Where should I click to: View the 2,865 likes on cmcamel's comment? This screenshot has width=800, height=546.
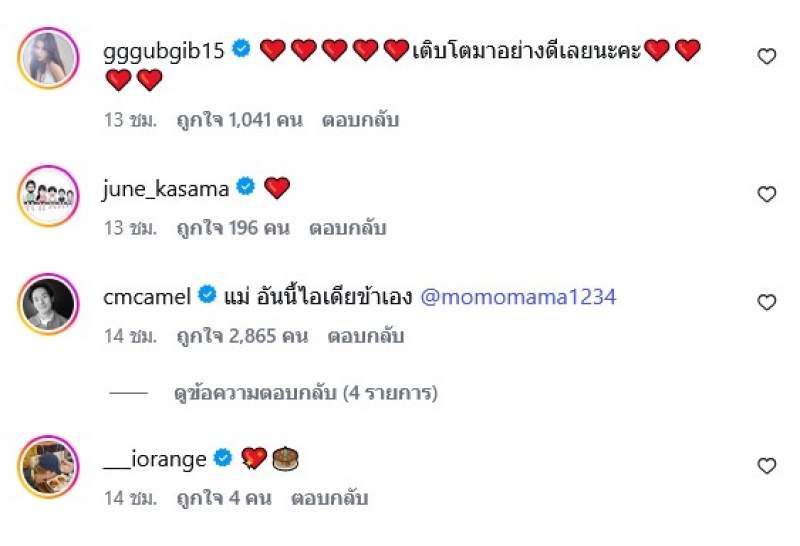[242, 337]
